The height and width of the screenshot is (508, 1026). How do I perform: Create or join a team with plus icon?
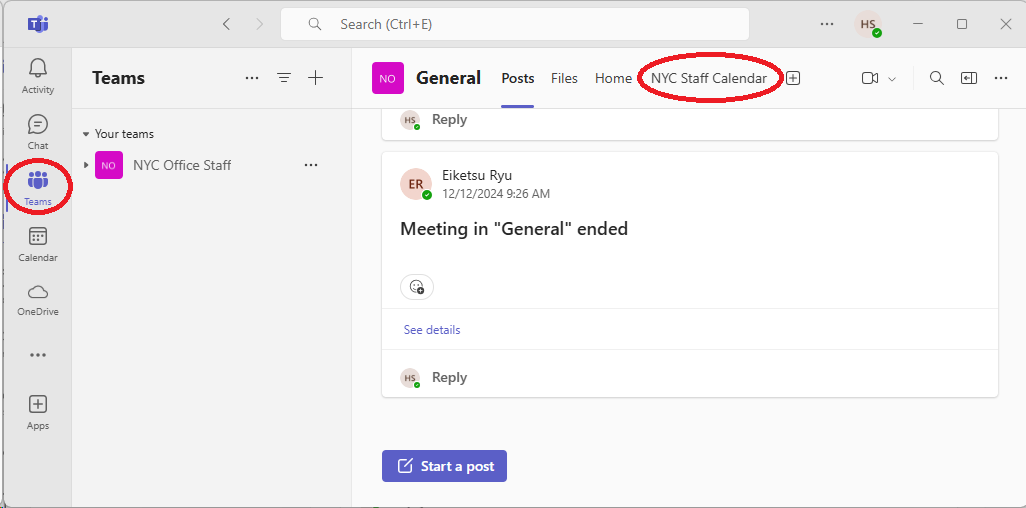tap(315, 78)
